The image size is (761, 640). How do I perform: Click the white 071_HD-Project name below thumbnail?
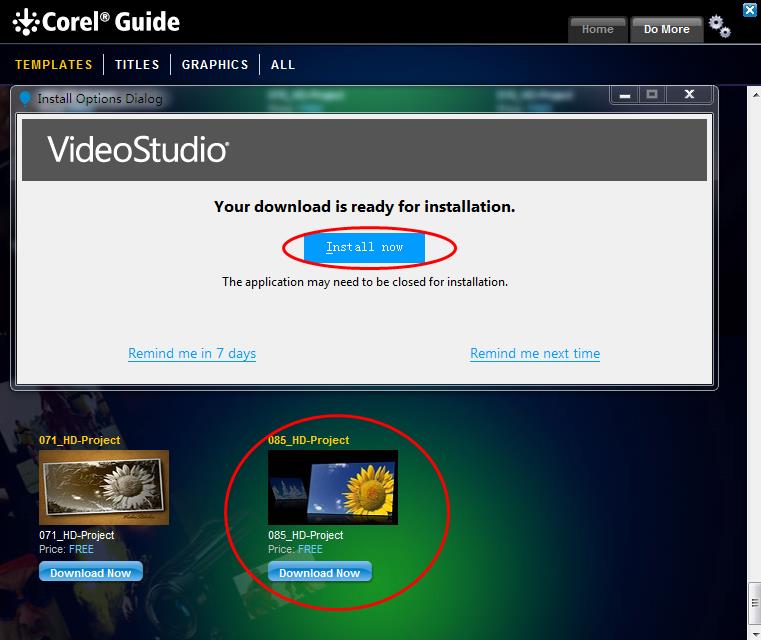pos(77,535)
